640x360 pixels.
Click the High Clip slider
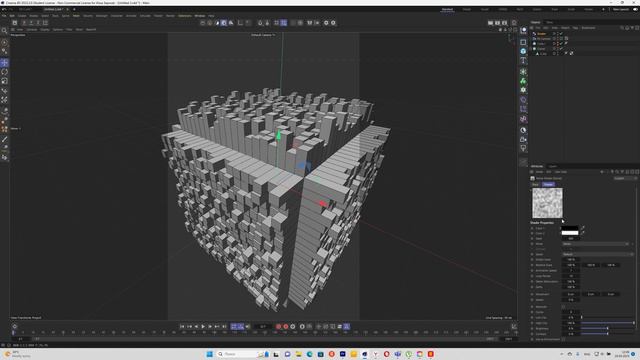[x=608, y=323]
